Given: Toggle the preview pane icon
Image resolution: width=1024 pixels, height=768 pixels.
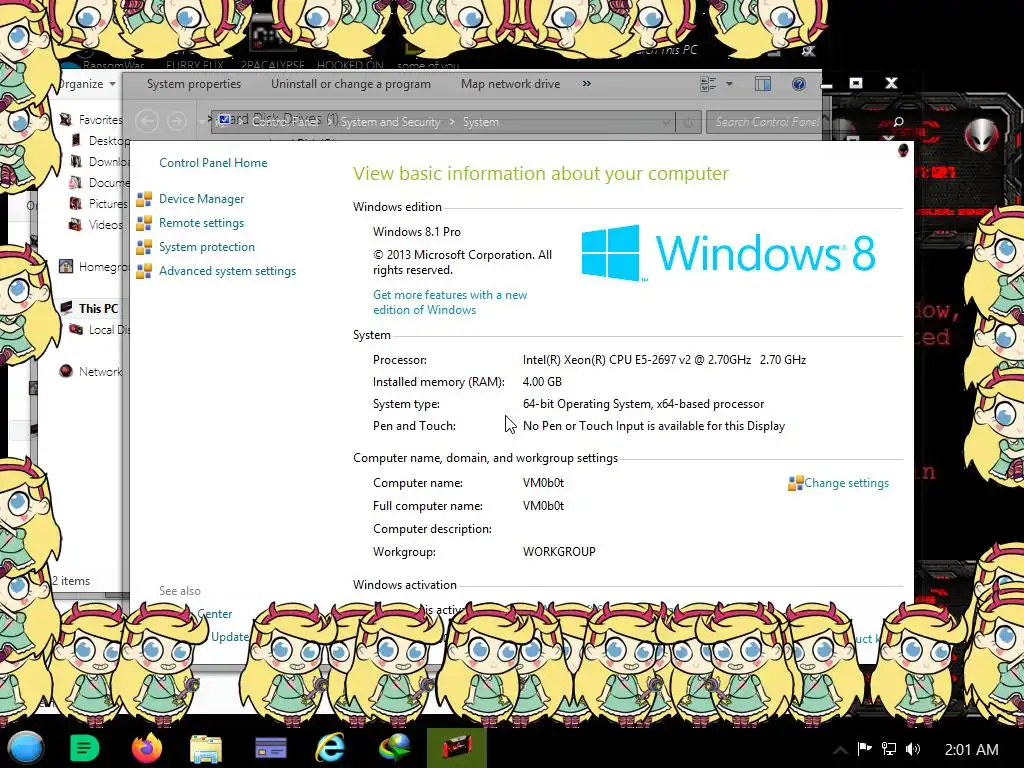Looking at the screenshot, I should point(763,84).
